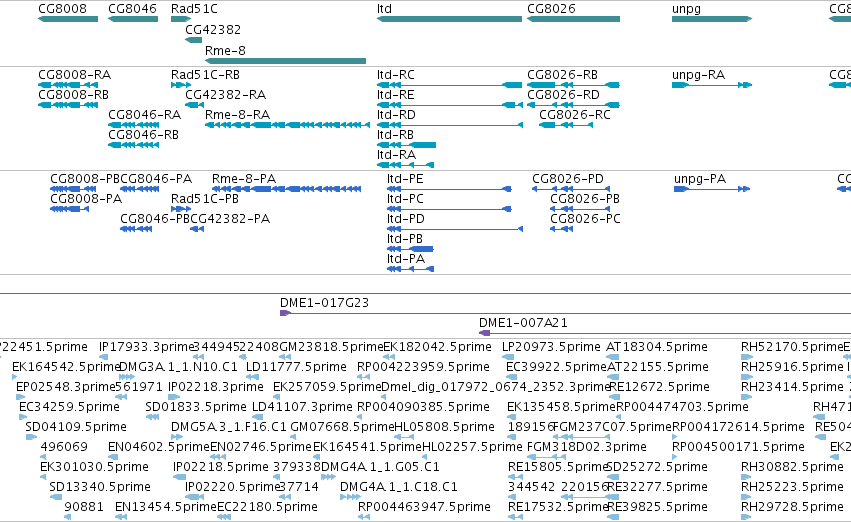The image size is (851, 522).
Task: Select the CG8046-RA transcript
Action: [x=134, y=125]
